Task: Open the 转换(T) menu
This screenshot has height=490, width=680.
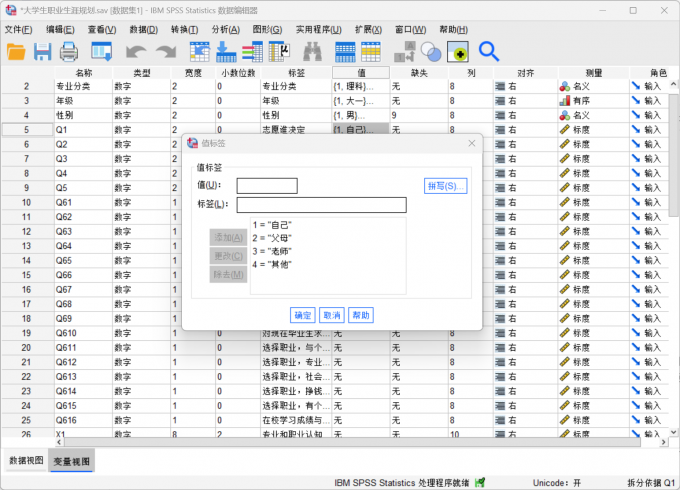Action: tap(185, 29)
